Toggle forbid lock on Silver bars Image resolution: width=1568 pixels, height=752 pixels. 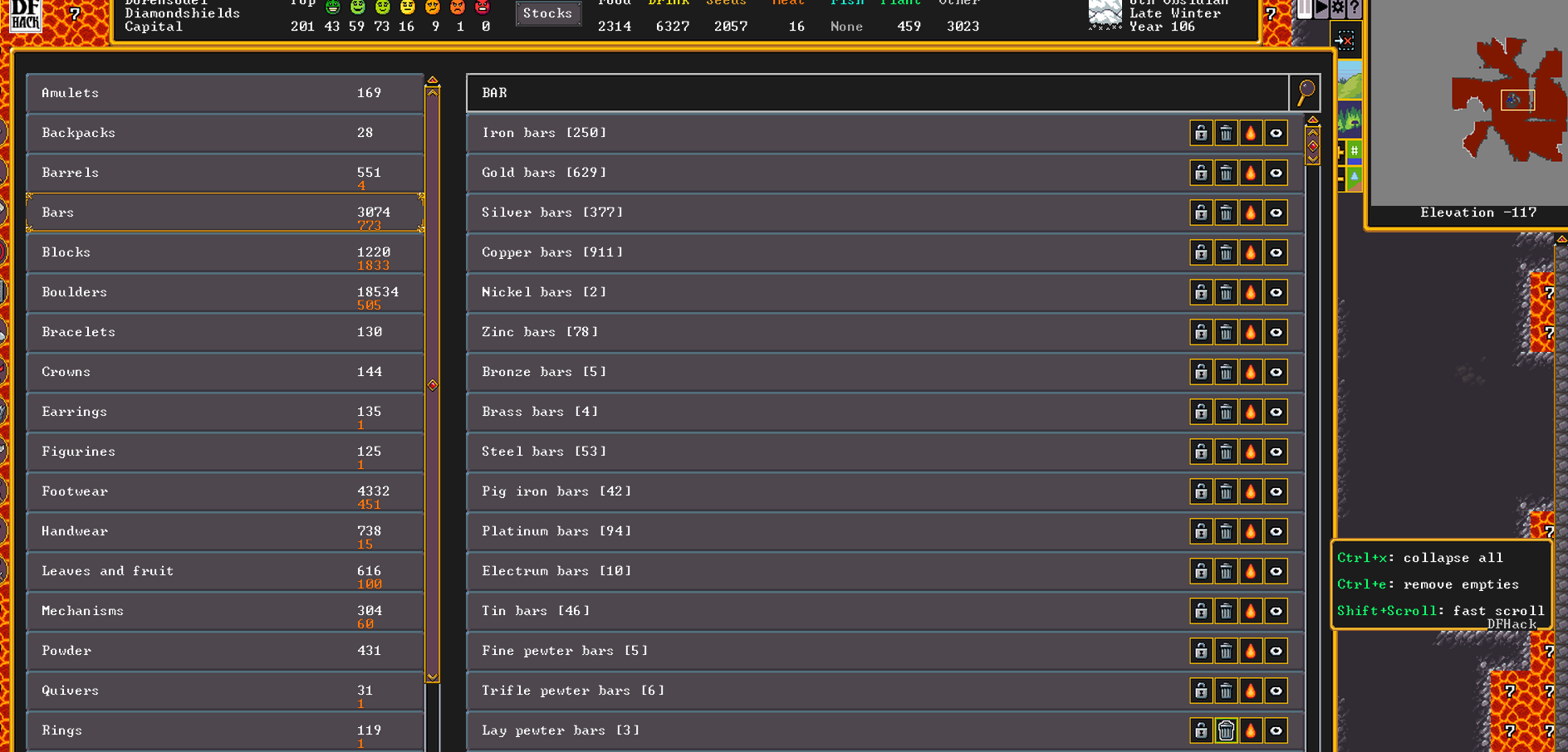click(x=1201, y=212)
